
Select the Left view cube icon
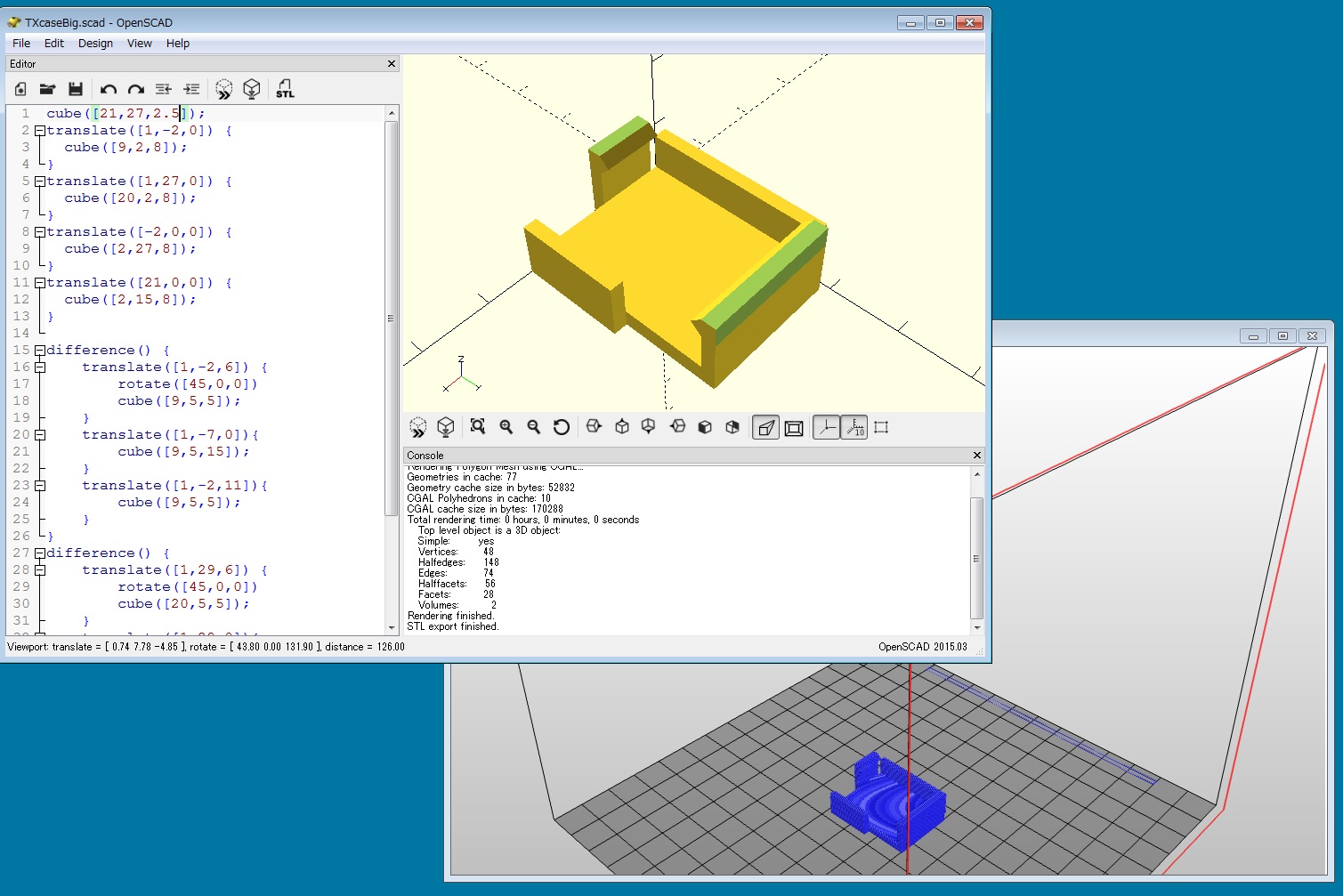(677, 427)
